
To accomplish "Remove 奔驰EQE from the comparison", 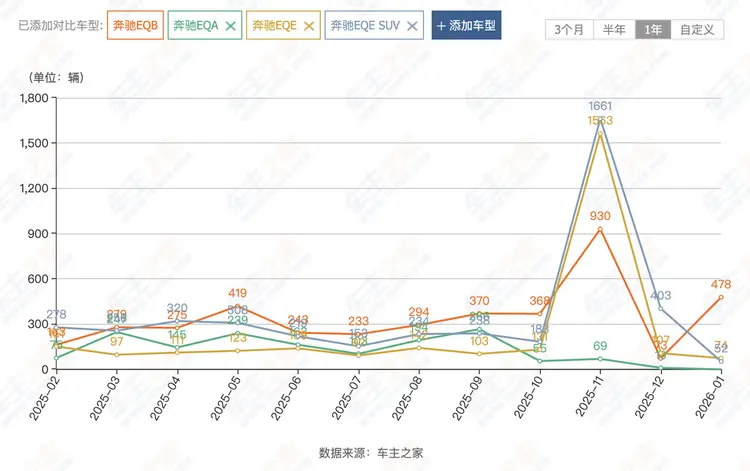I will [x=308, y=26].
